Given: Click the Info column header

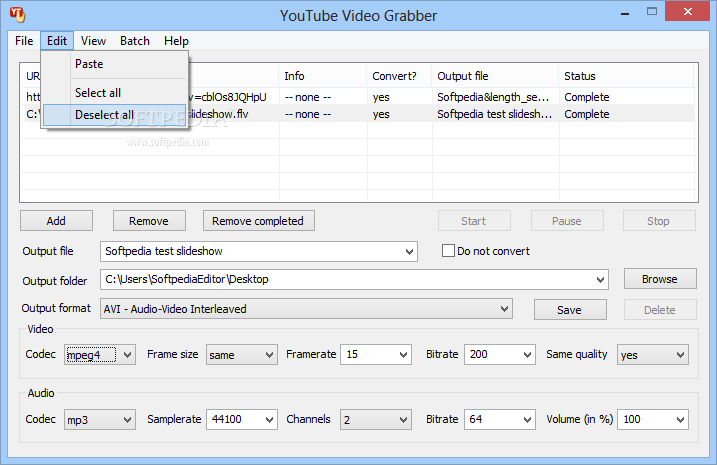Looking at the screenshot, I should (323, 76).
